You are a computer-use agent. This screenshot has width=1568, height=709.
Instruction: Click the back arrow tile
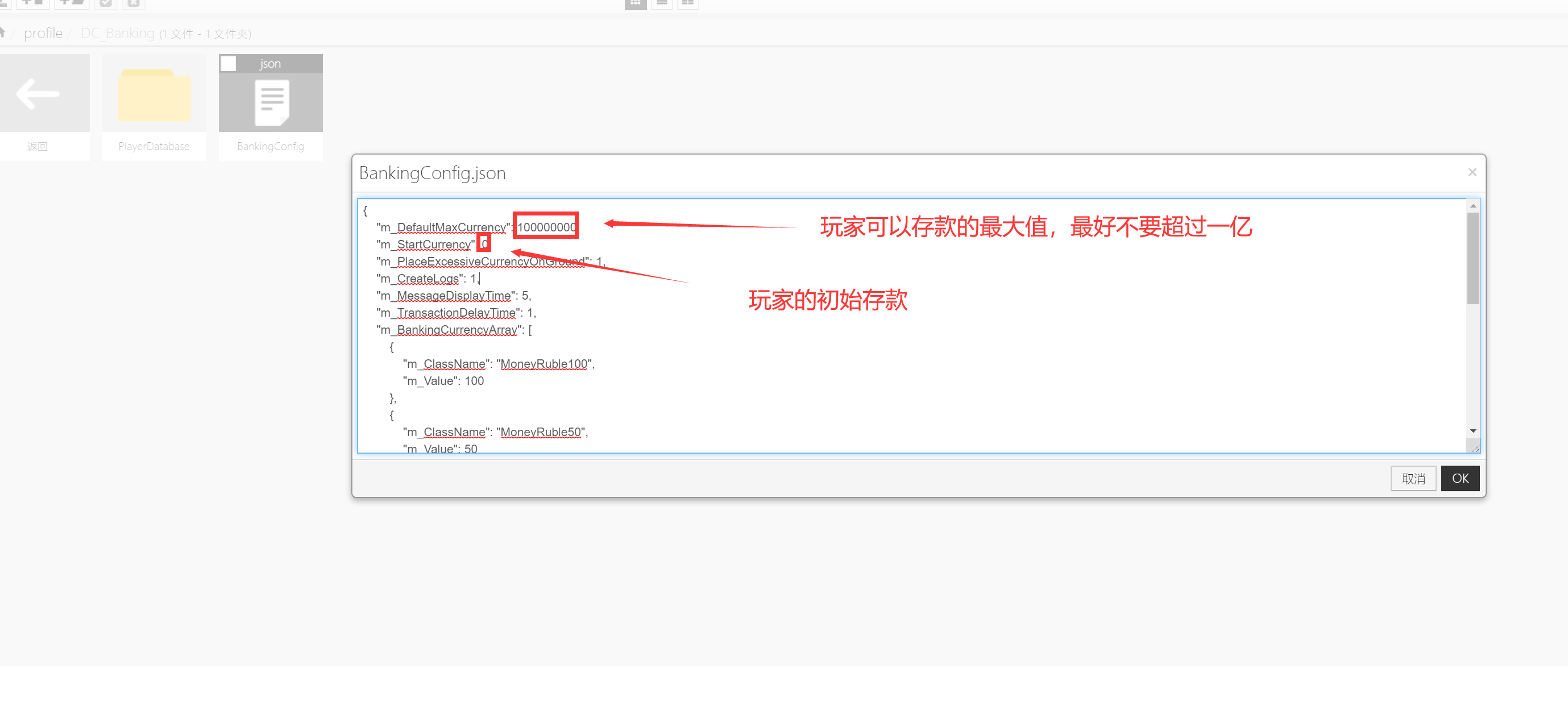pyautogui.click(x=38, y=94)
